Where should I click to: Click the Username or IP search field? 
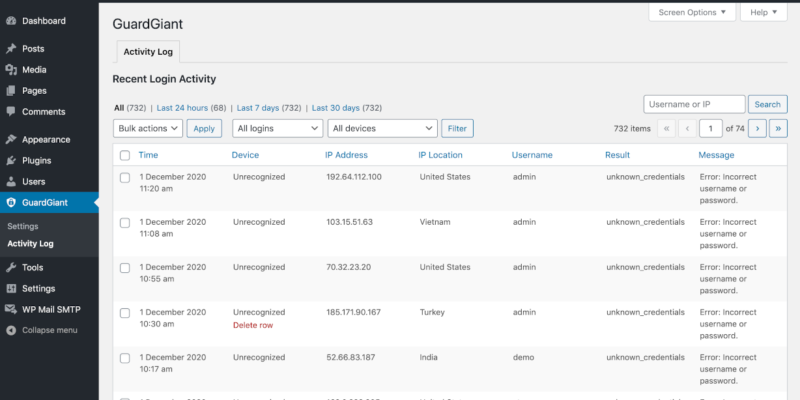[694, 104]
